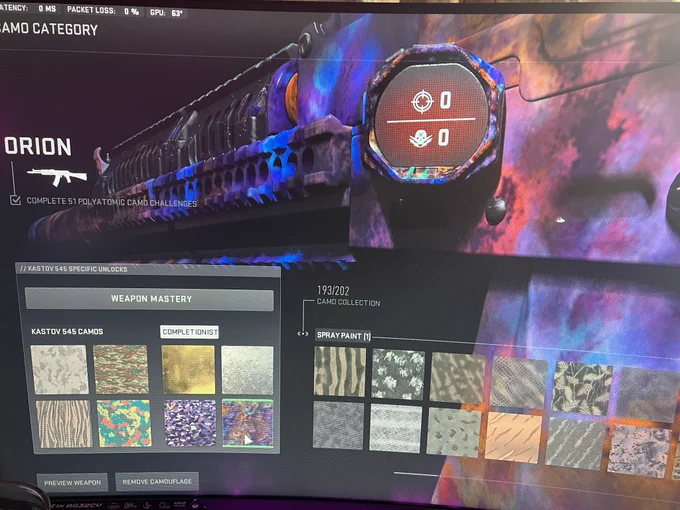Select the red-green woodland Kastov camo
Screen dimensions: 680x510
coord(121,369)
